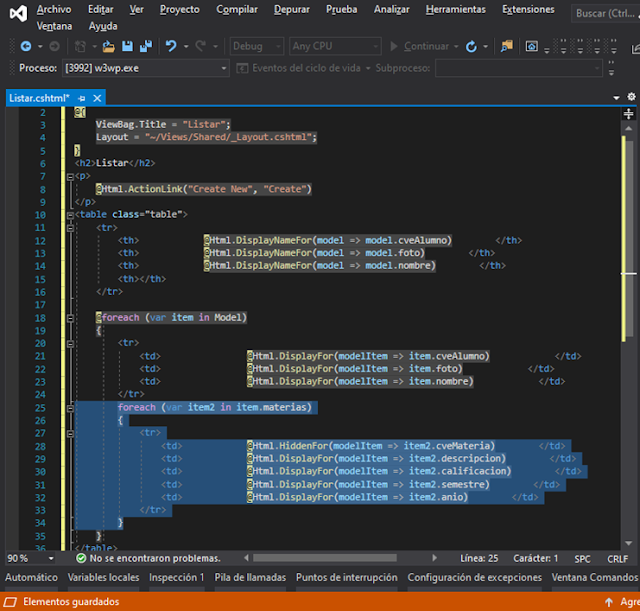Collapse the @foreach block on line 18
The width and height of the screenshot is (640, 611).
68,317
